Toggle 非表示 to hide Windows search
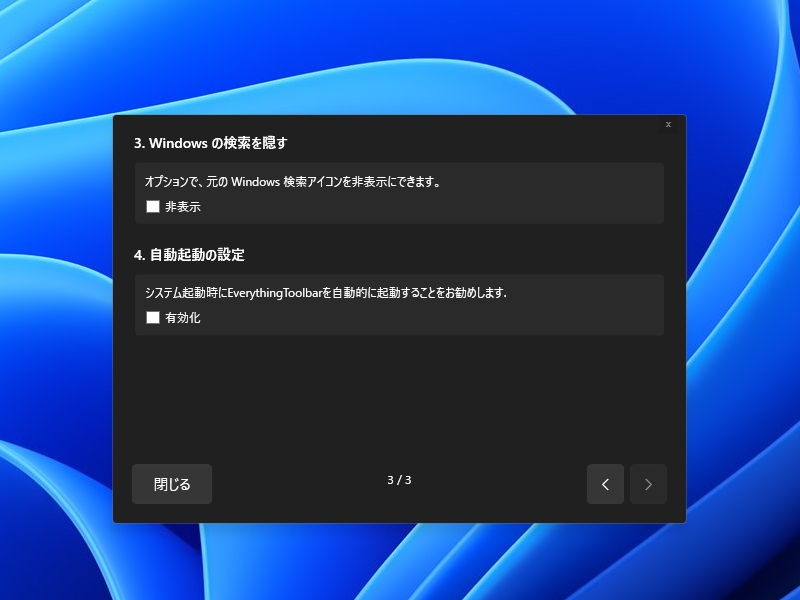 [153, 207]
